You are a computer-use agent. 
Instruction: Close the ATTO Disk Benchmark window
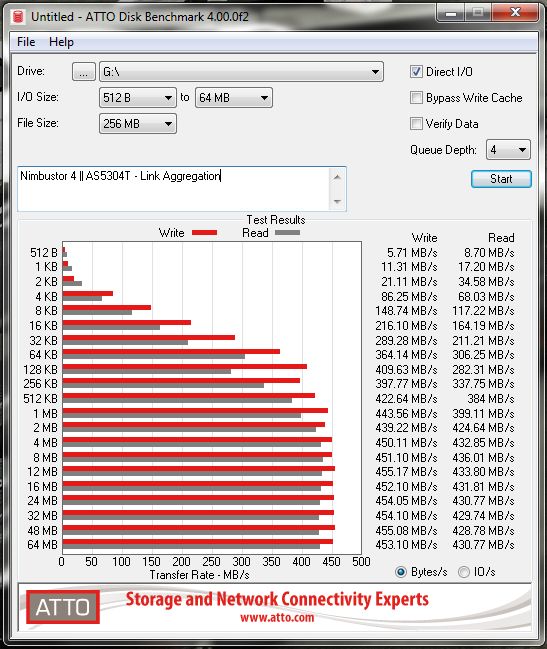[516, 14]
